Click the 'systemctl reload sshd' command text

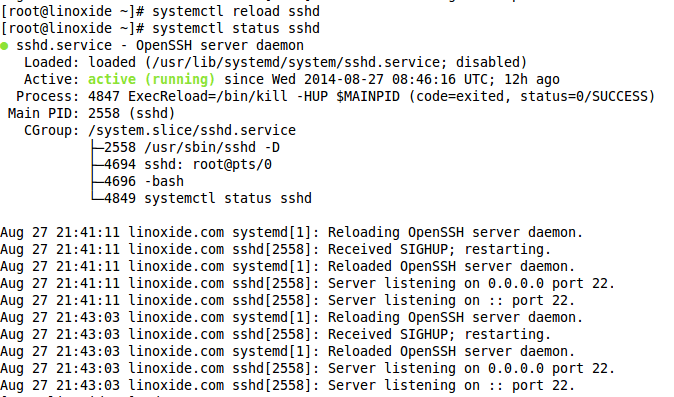(x=236, y=11)
